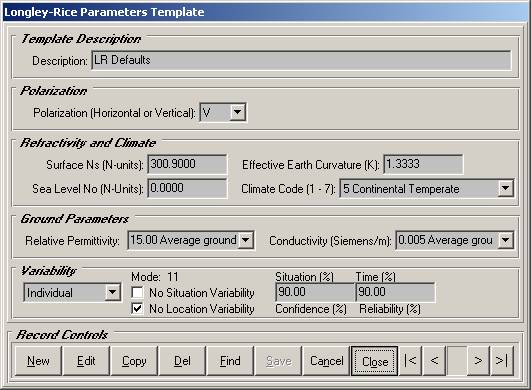Click the grayed-out Save button

[x=278, y=361]
